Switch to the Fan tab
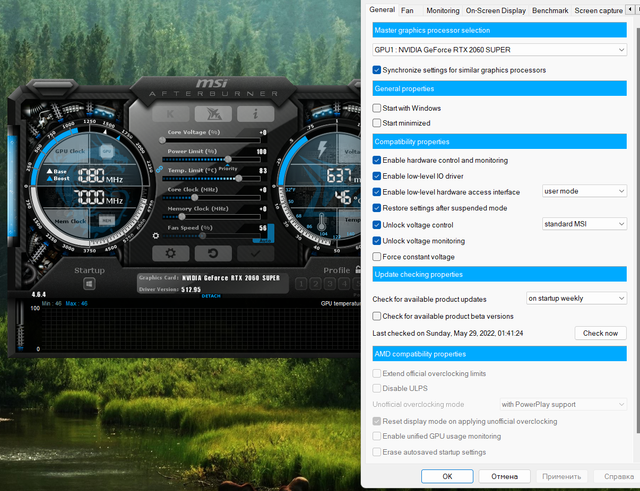This screenshot has width=640, height=491. 407,11
